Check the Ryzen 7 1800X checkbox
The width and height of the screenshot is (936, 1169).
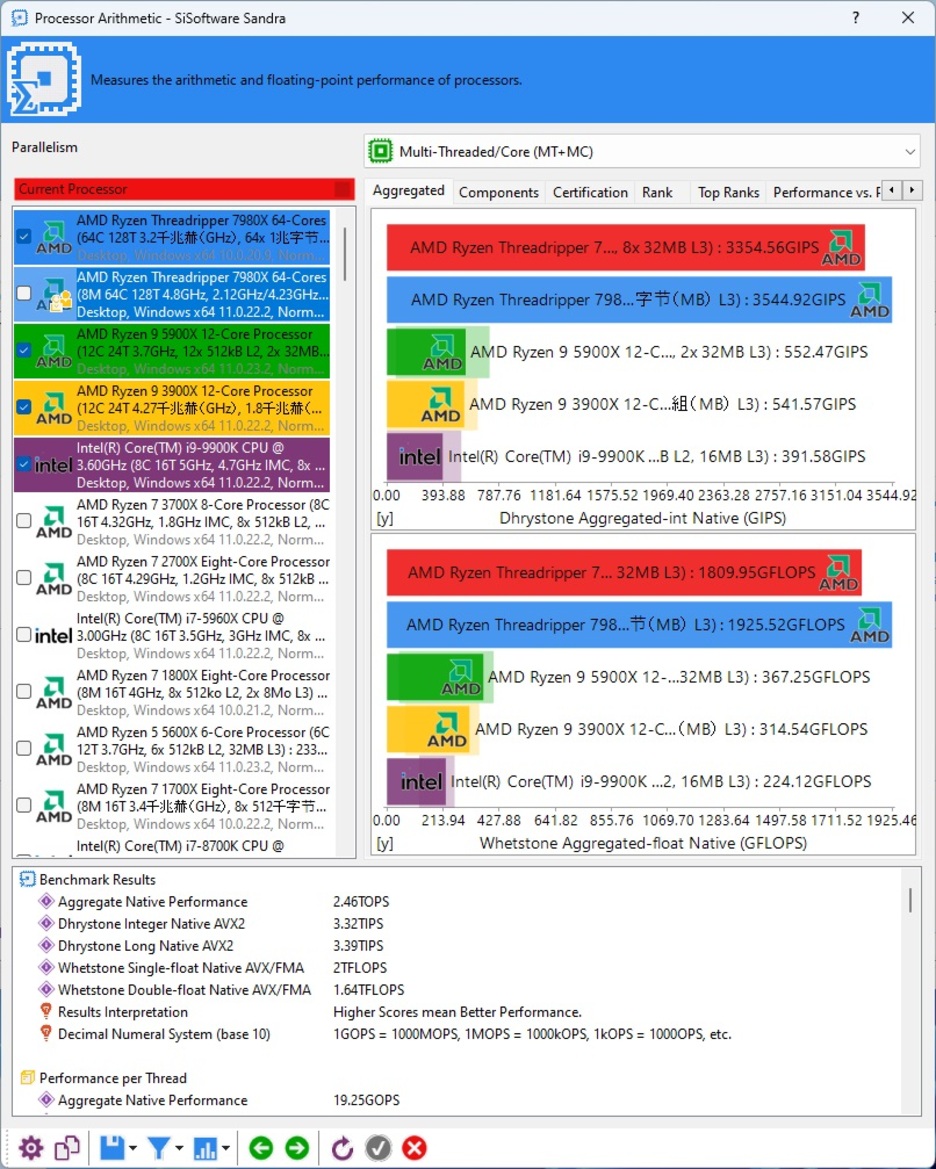pos(24,692)
